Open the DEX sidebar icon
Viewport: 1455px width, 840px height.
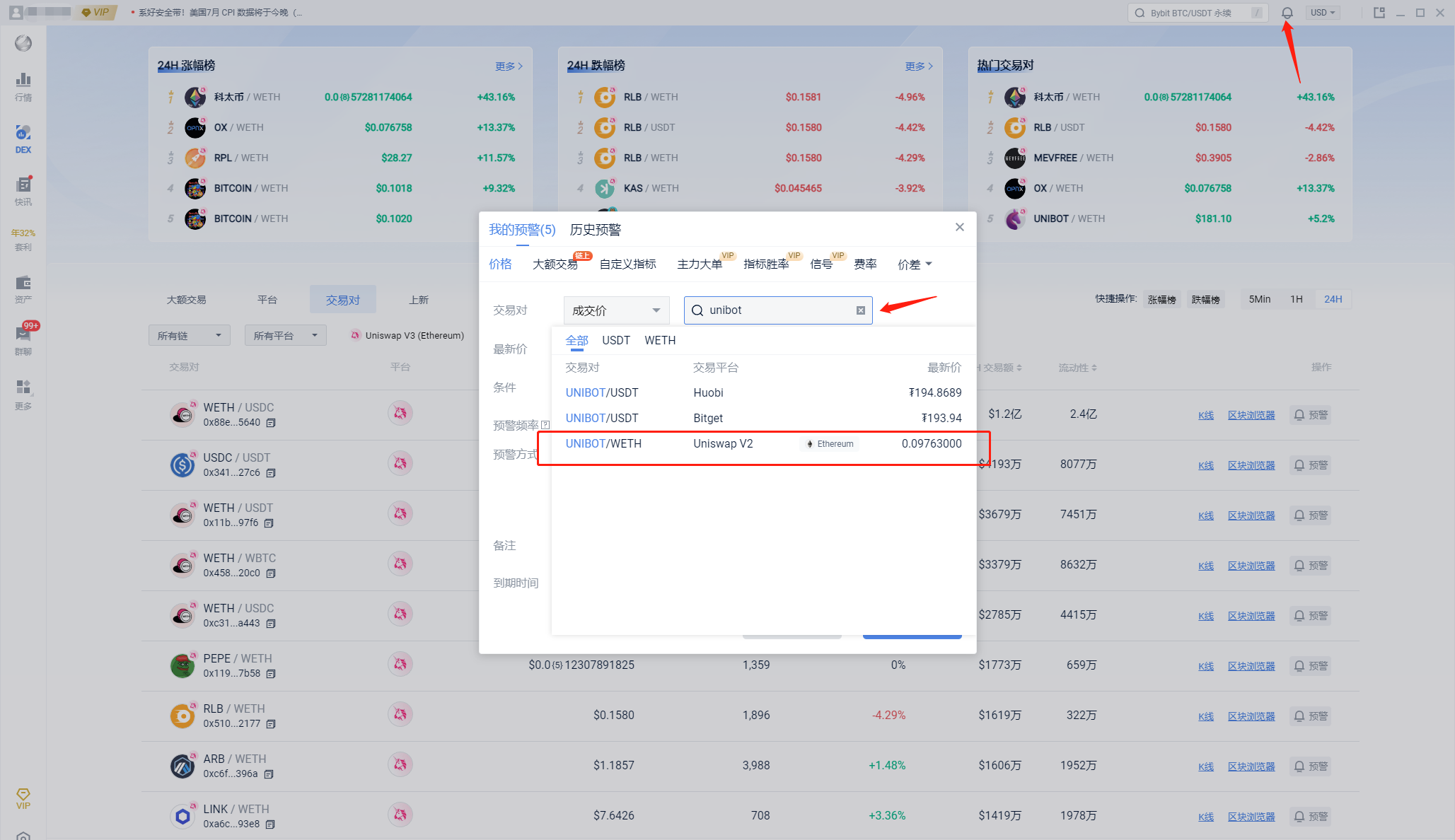23,139
